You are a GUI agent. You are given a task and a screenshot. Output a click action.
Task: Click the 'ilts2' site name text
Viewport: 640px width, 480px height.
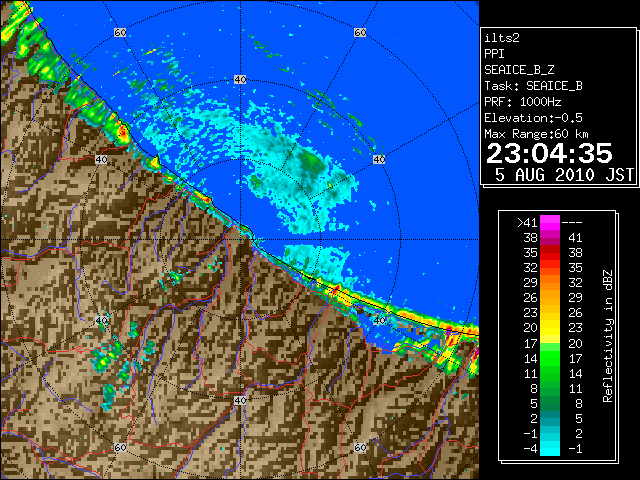tap(502, 38)
